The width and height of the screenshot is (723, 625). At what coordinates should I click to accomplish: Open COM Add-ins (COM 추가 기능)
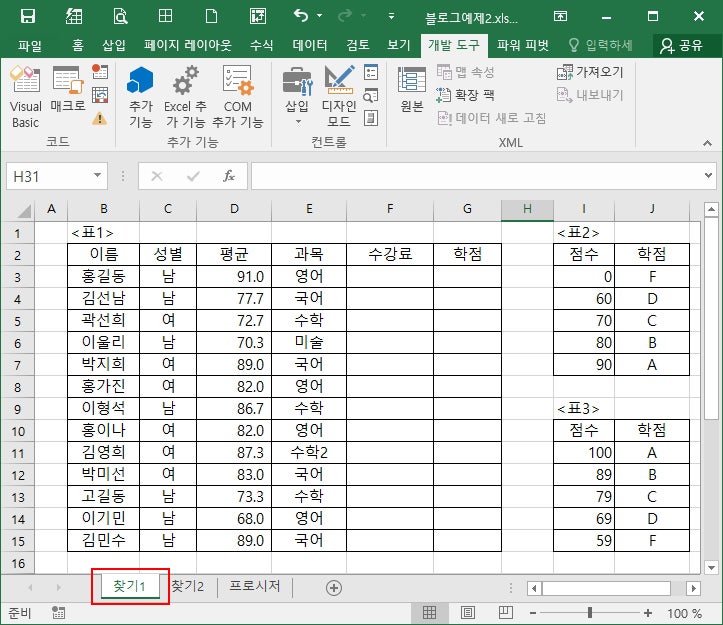point(238,97)
